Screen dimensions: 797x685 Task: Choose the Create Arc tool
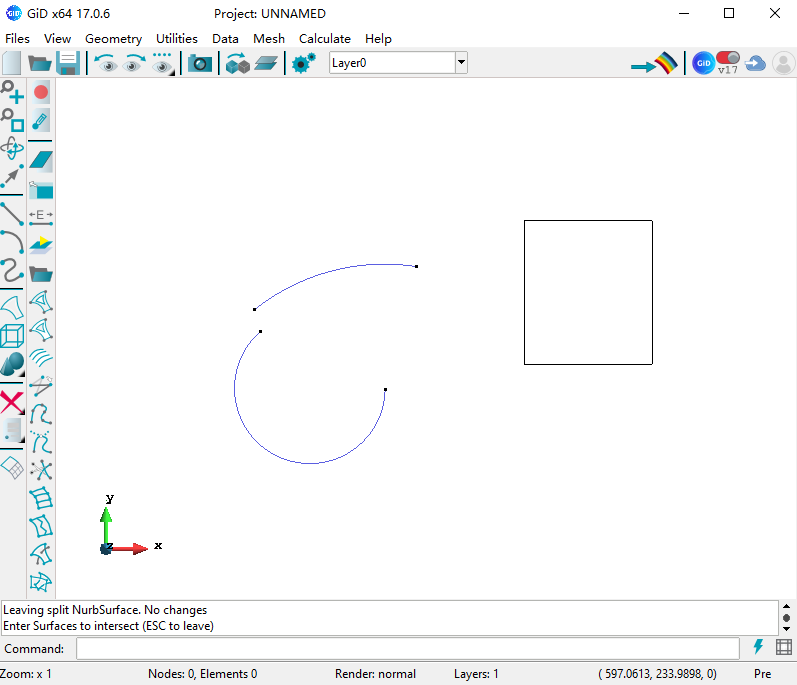(x=12, y=242)
